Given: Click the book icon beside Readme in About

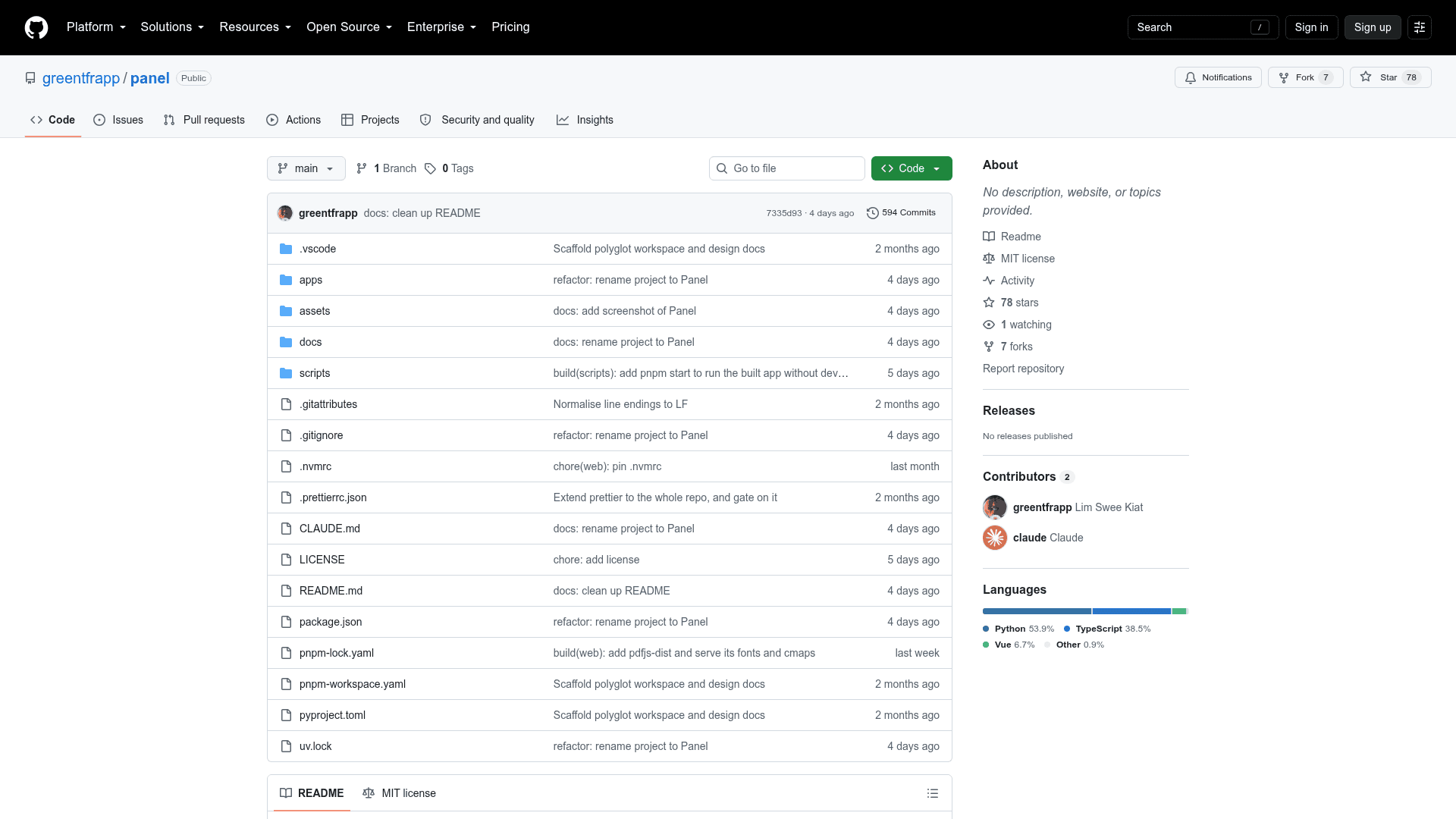Looking at the screenshot, I should click(x=989, y=237).
